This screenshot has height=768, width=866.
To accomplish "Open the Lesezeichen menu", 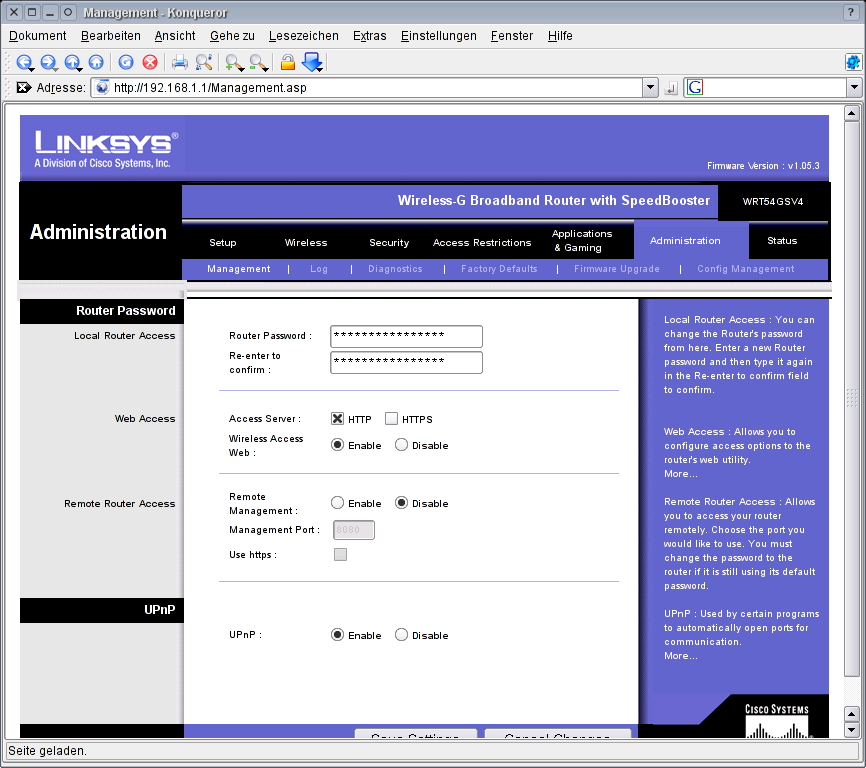I will click(304, 36).
